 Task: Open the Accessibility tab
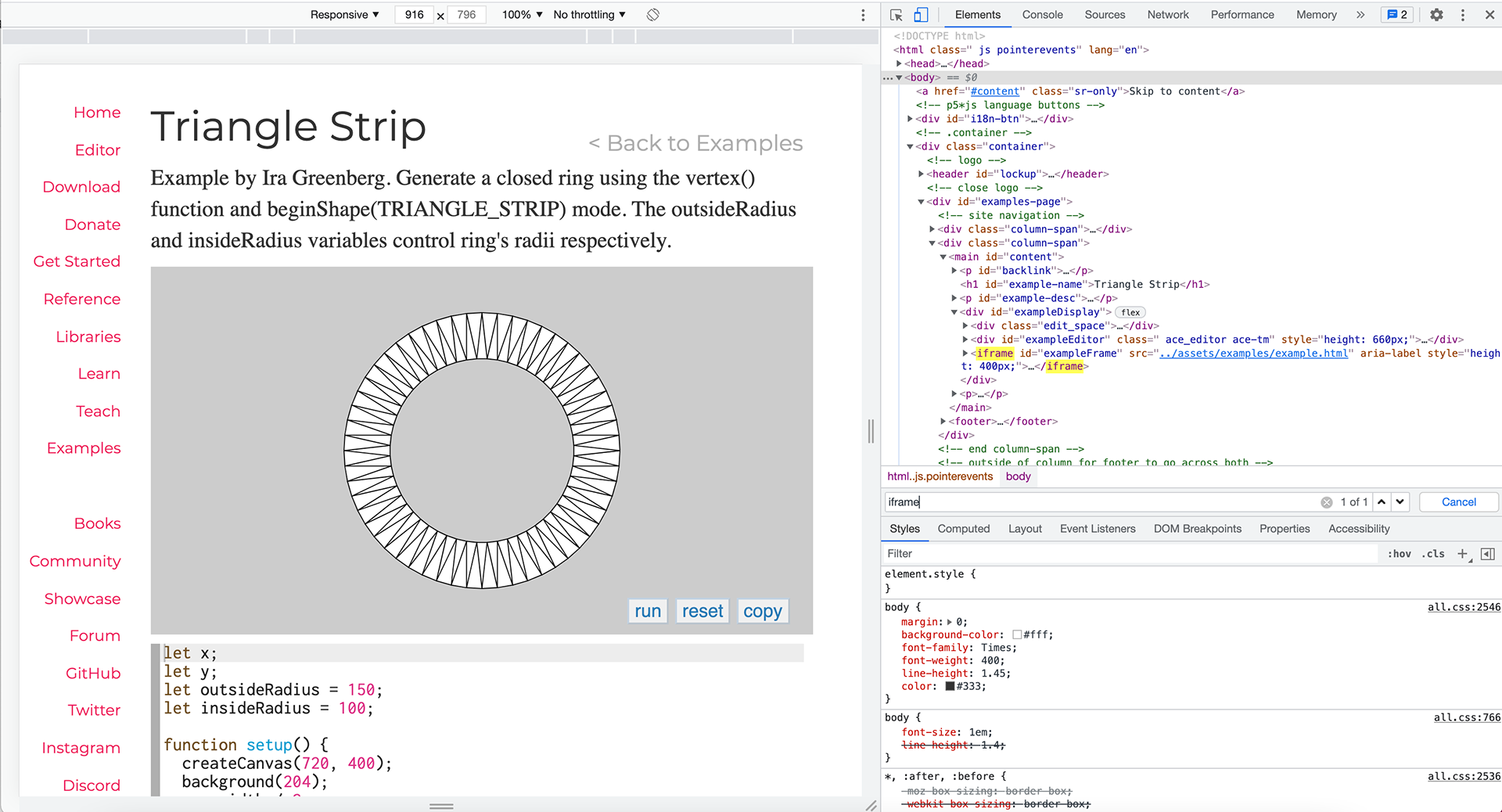[x=1359, y=529]
